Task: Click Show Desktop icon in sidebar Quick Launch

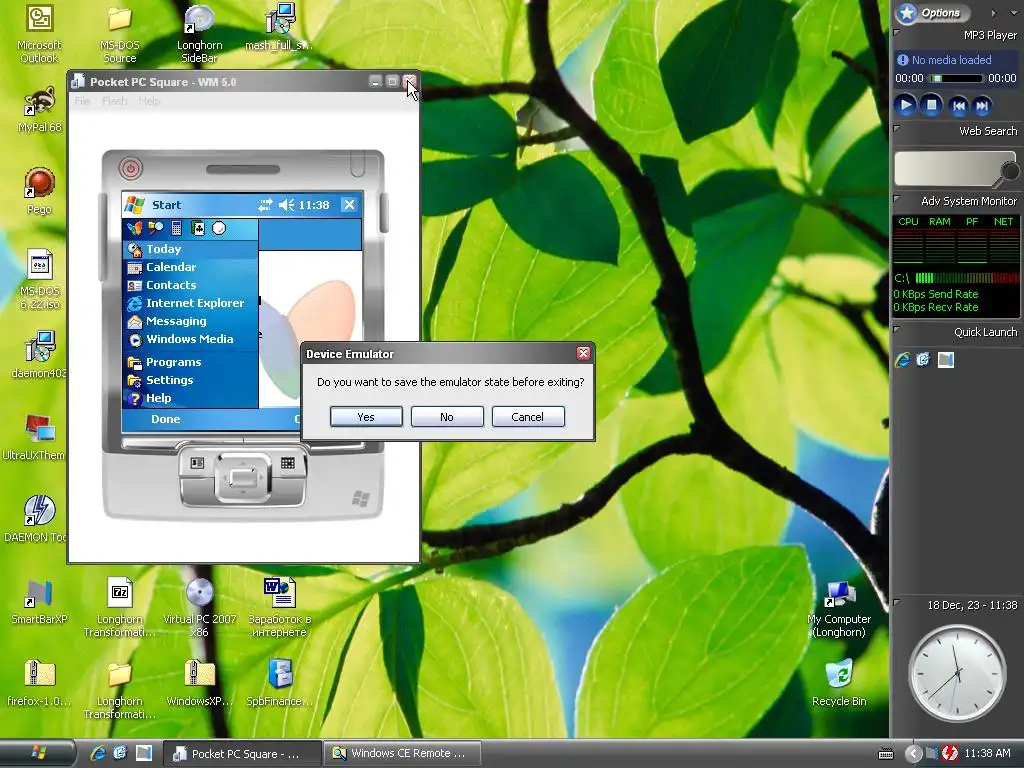Action: coord(946,359)
